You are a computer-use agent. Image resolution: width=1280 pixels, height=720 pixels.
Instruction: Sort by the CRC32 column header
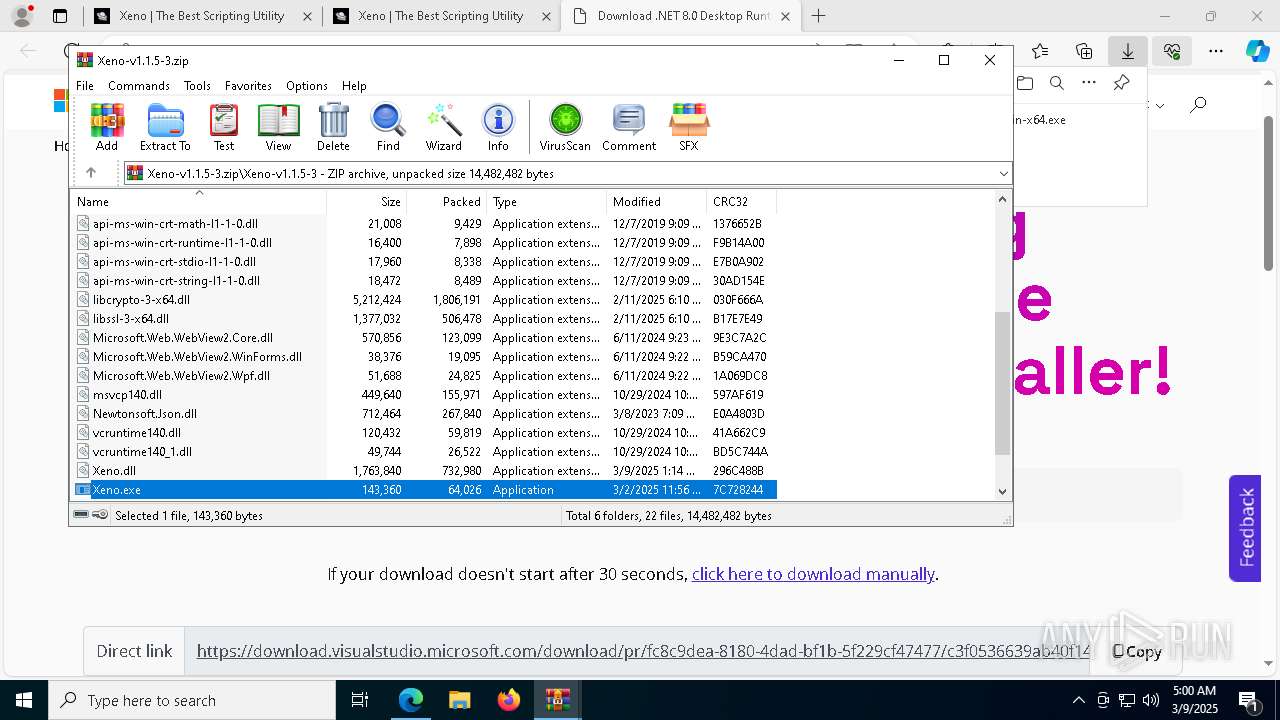741,201
